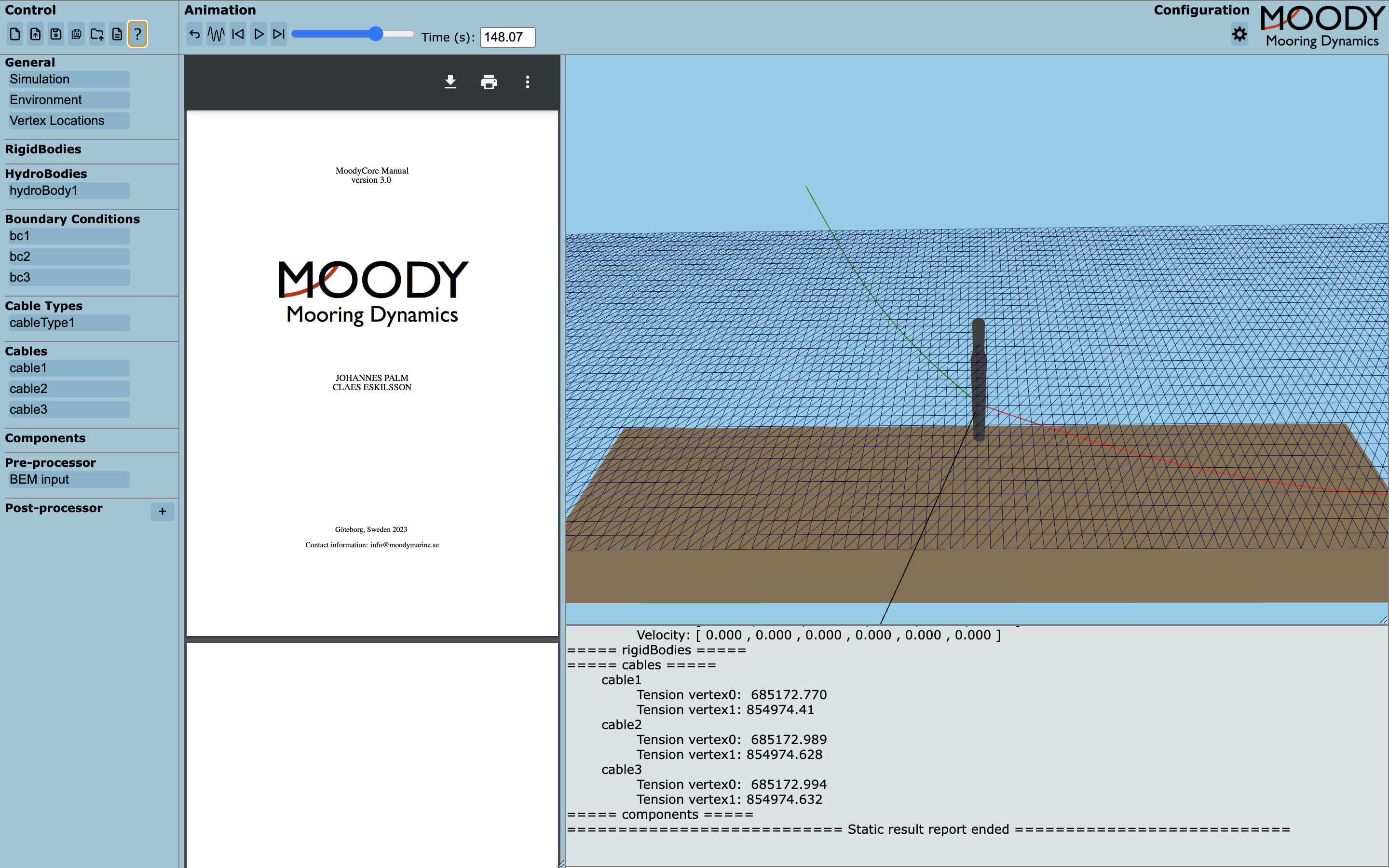The image size is (1389, 868).
Task: Select boundary condition bc1
Action: coord(69,236)
